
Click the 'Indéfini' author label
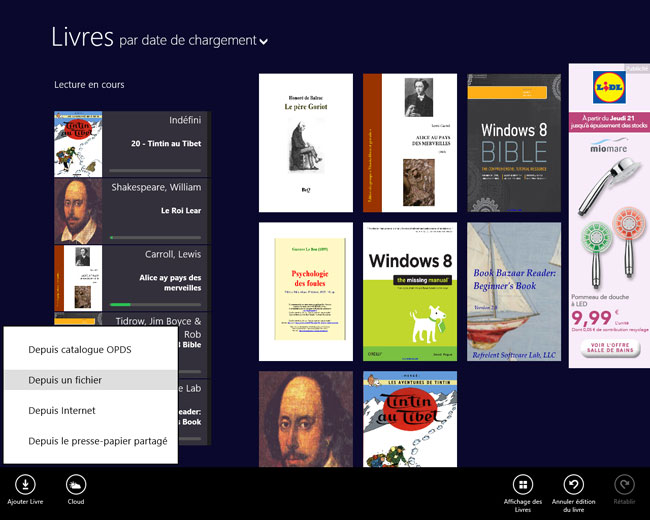coord(185,120)
